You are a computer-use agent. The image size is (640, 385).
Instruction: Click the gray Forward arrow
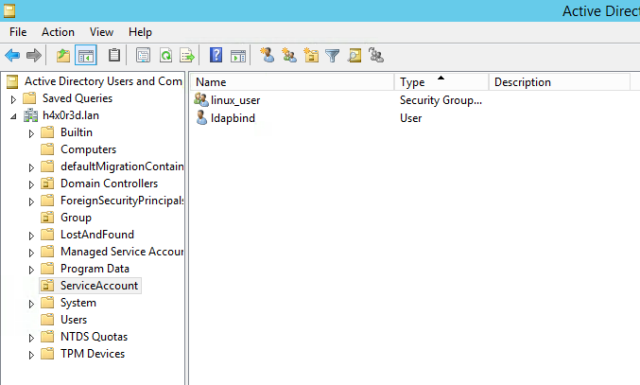pos(33,55)
